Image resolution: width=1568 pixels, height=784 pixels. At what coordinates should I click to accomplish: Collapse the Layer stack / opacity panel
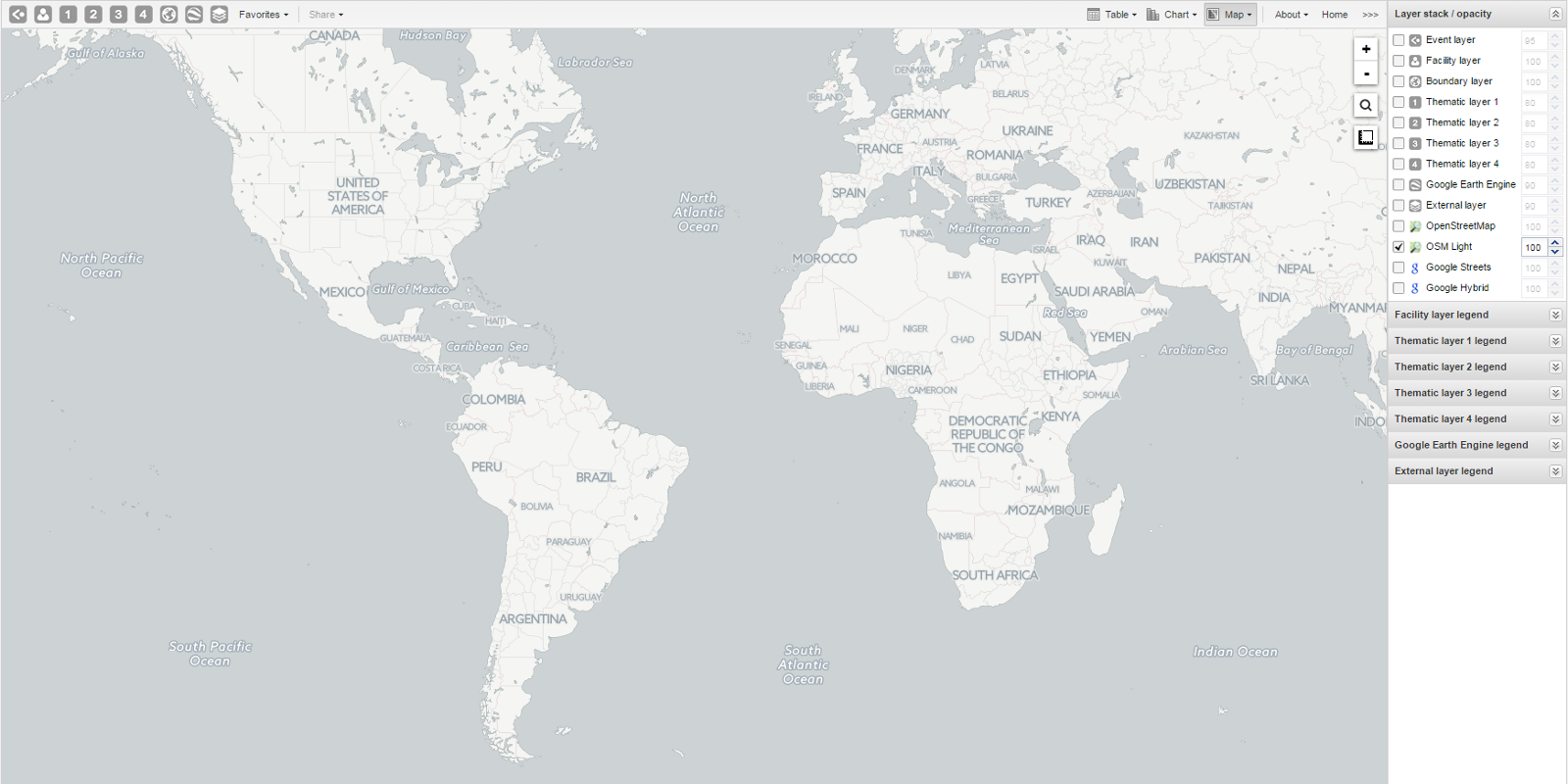pos(1555,14)
